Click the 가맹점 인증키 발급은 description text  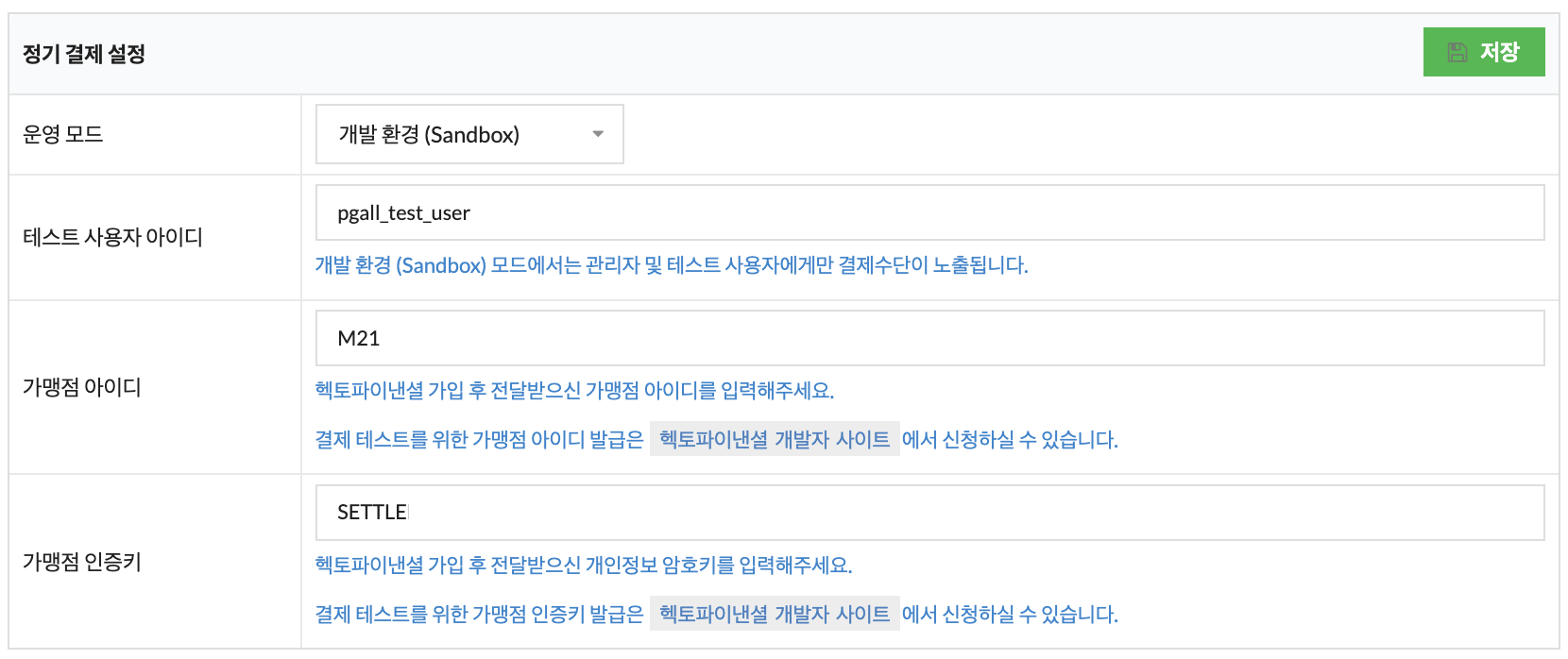pos(479,614)
